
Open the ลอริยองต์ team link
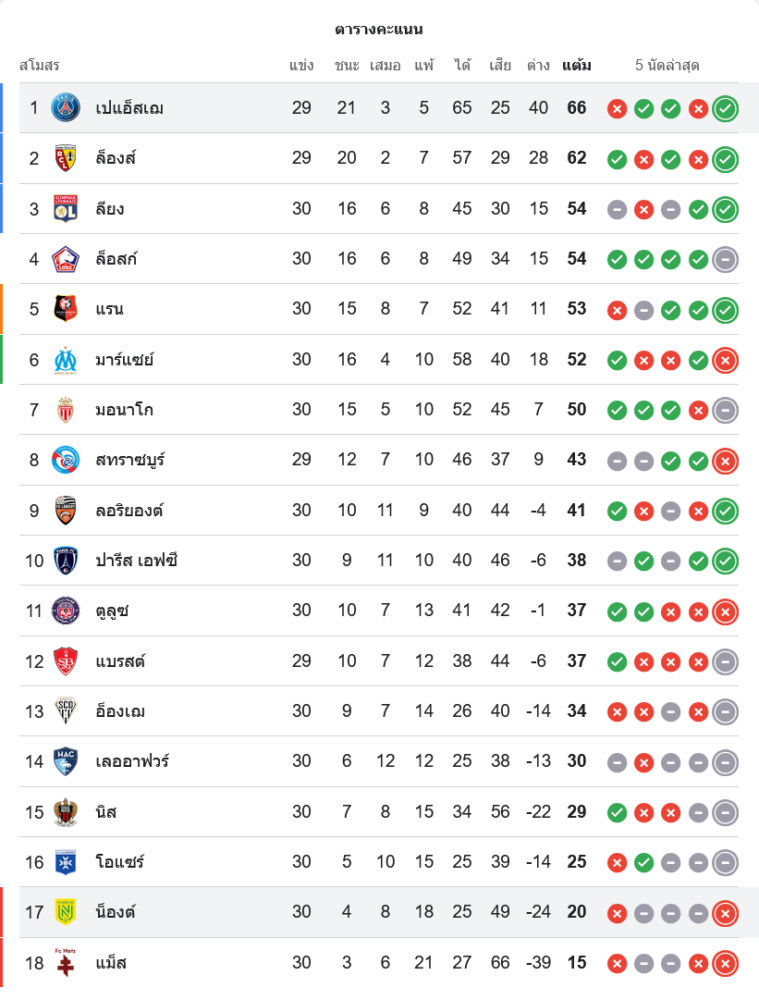pos(129,510)
